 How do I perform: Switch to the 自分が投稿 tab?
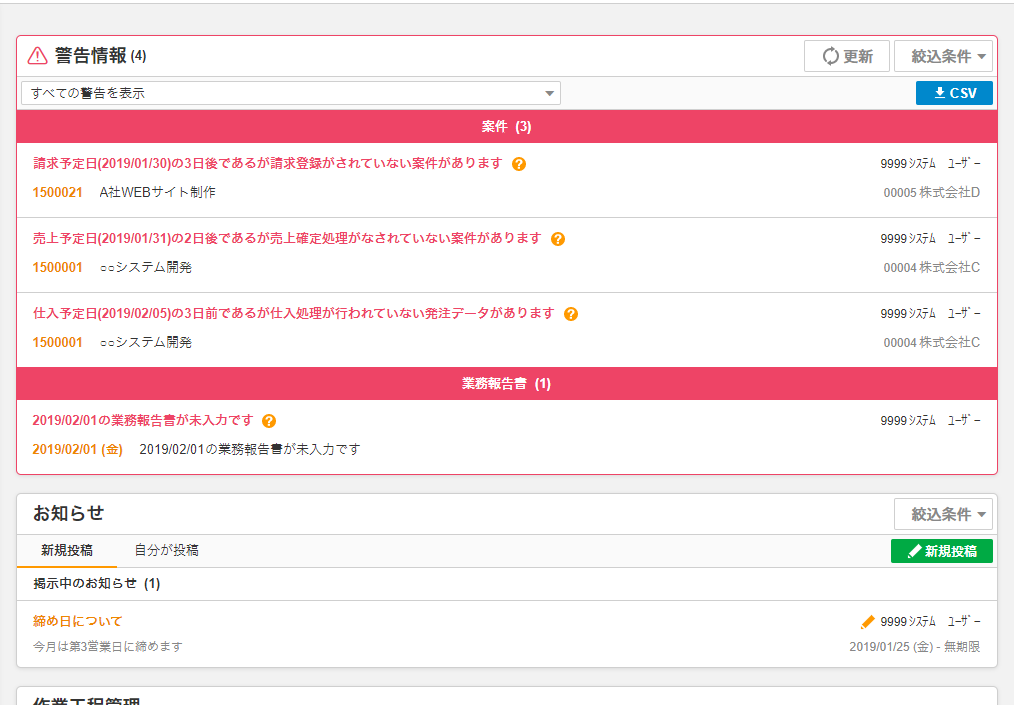click(x=166, y=550)
